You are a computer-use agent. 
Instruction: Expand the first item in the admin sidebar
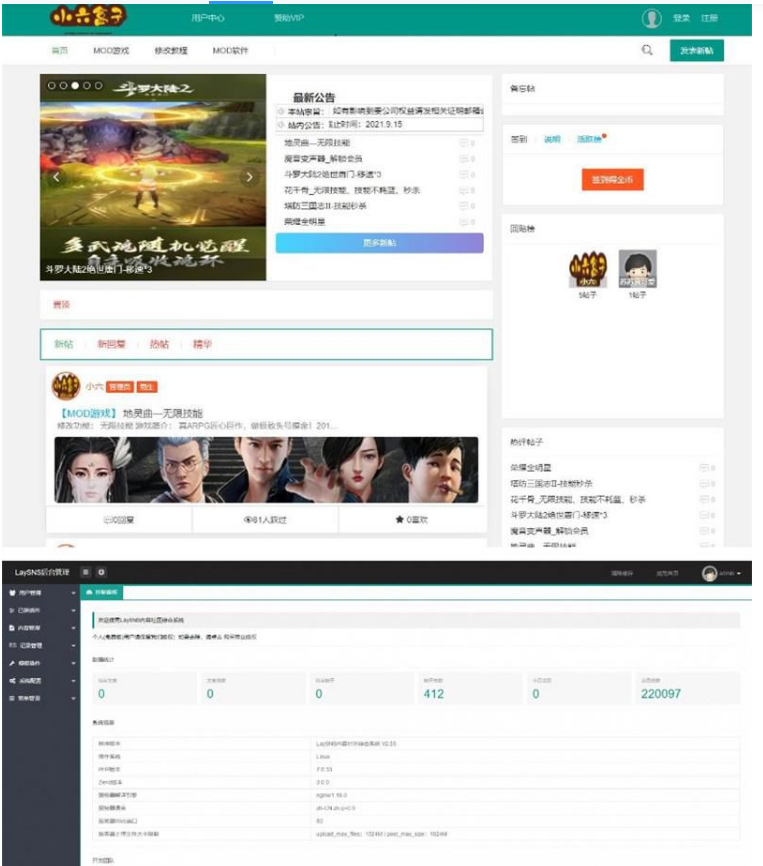click(x=40, y=593)
